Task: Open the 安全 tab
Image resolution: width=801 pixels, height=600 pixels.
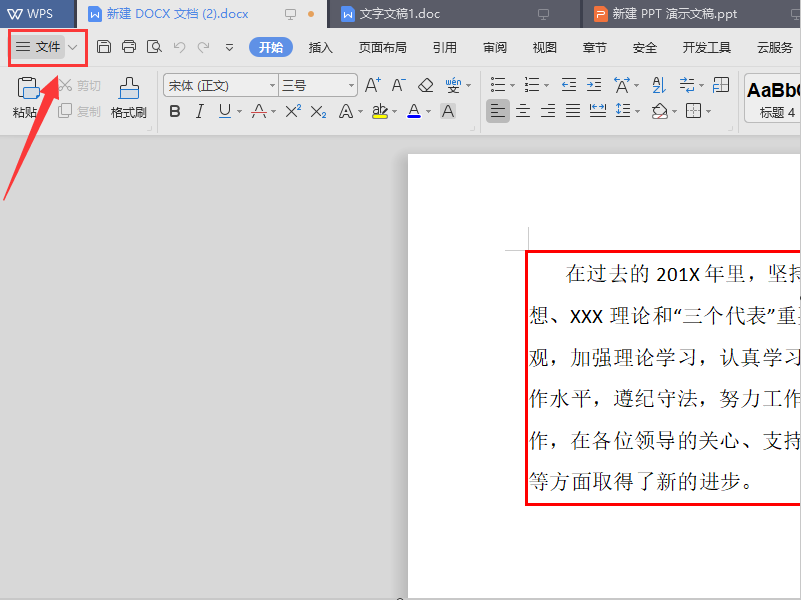Action: click(644, 47)
